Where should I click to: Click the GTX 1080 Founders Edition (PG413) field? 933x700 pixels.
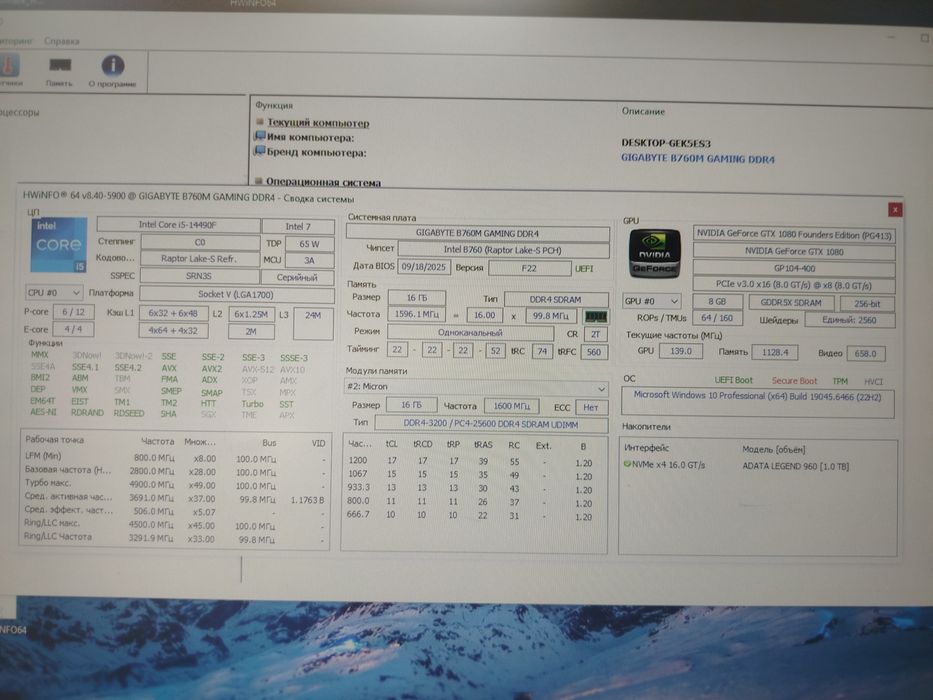click(x=794, y=235)
